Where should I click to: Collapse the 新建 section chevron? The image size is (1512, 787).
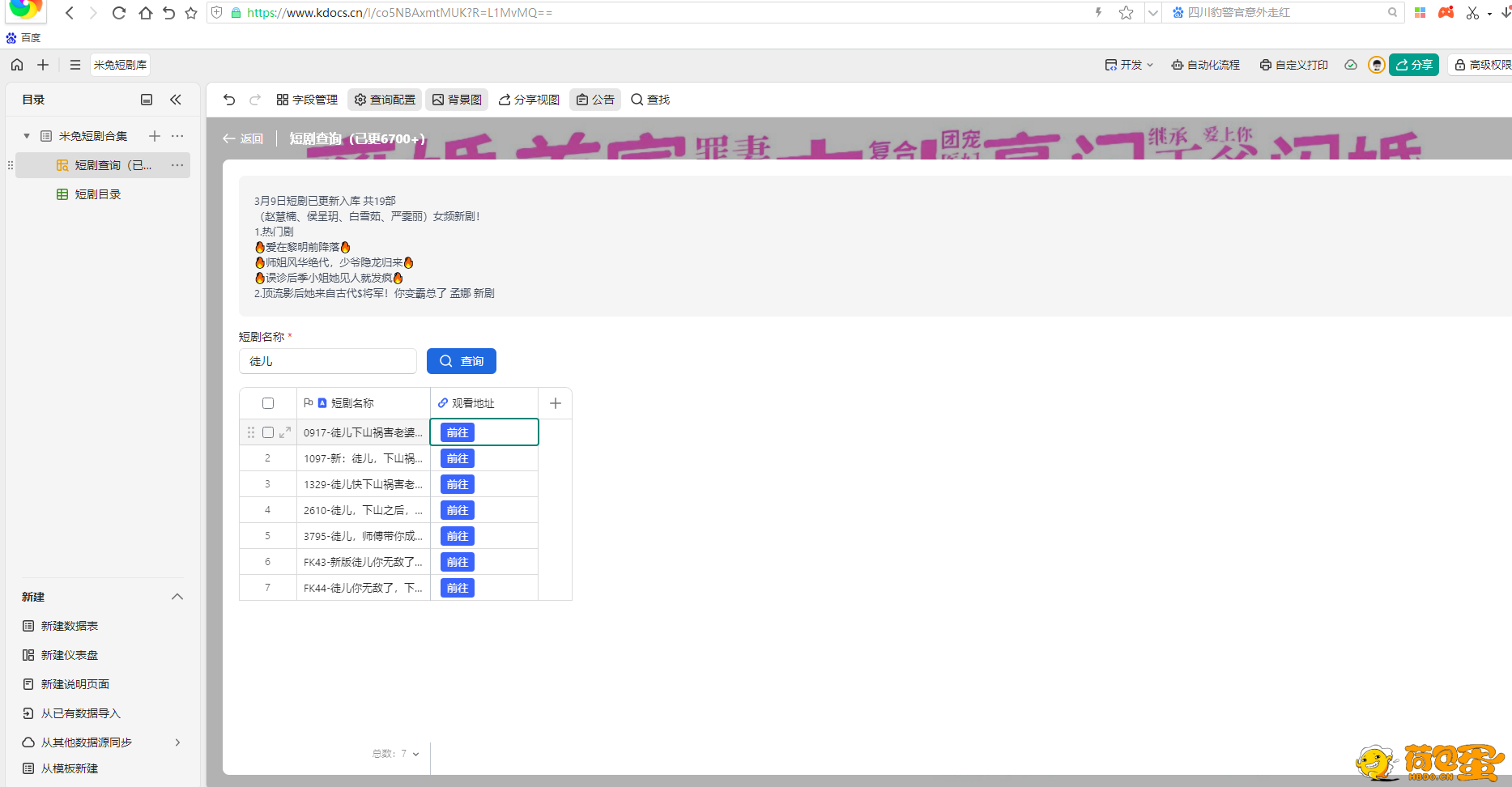177,597
